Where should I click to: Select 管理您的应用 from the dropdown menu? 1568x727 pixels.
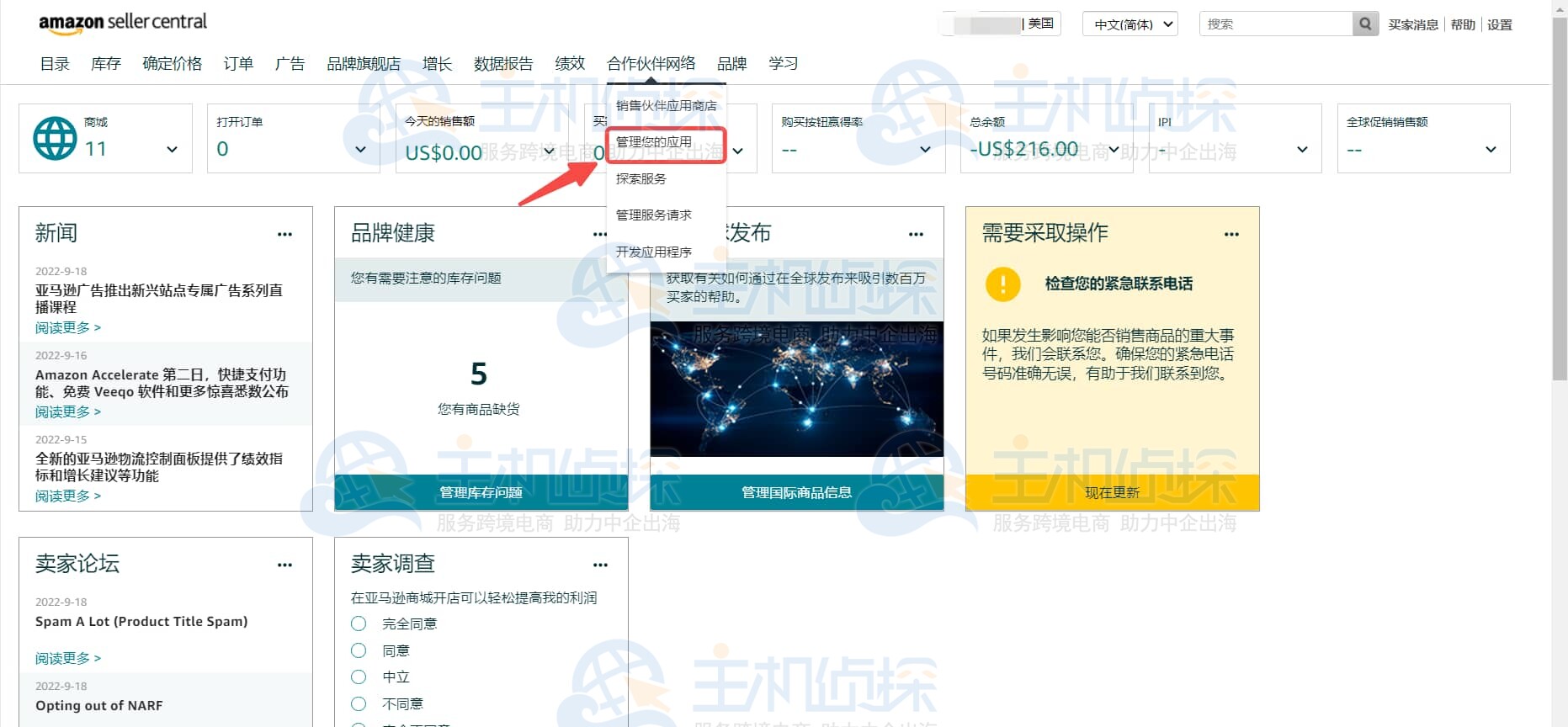tap(654, 142)
